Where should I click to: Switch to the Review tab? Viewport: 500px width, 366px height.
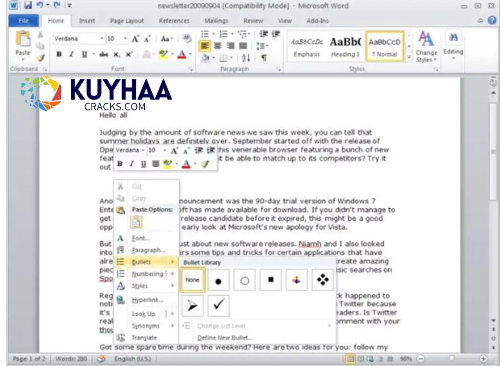click(253, 21)
